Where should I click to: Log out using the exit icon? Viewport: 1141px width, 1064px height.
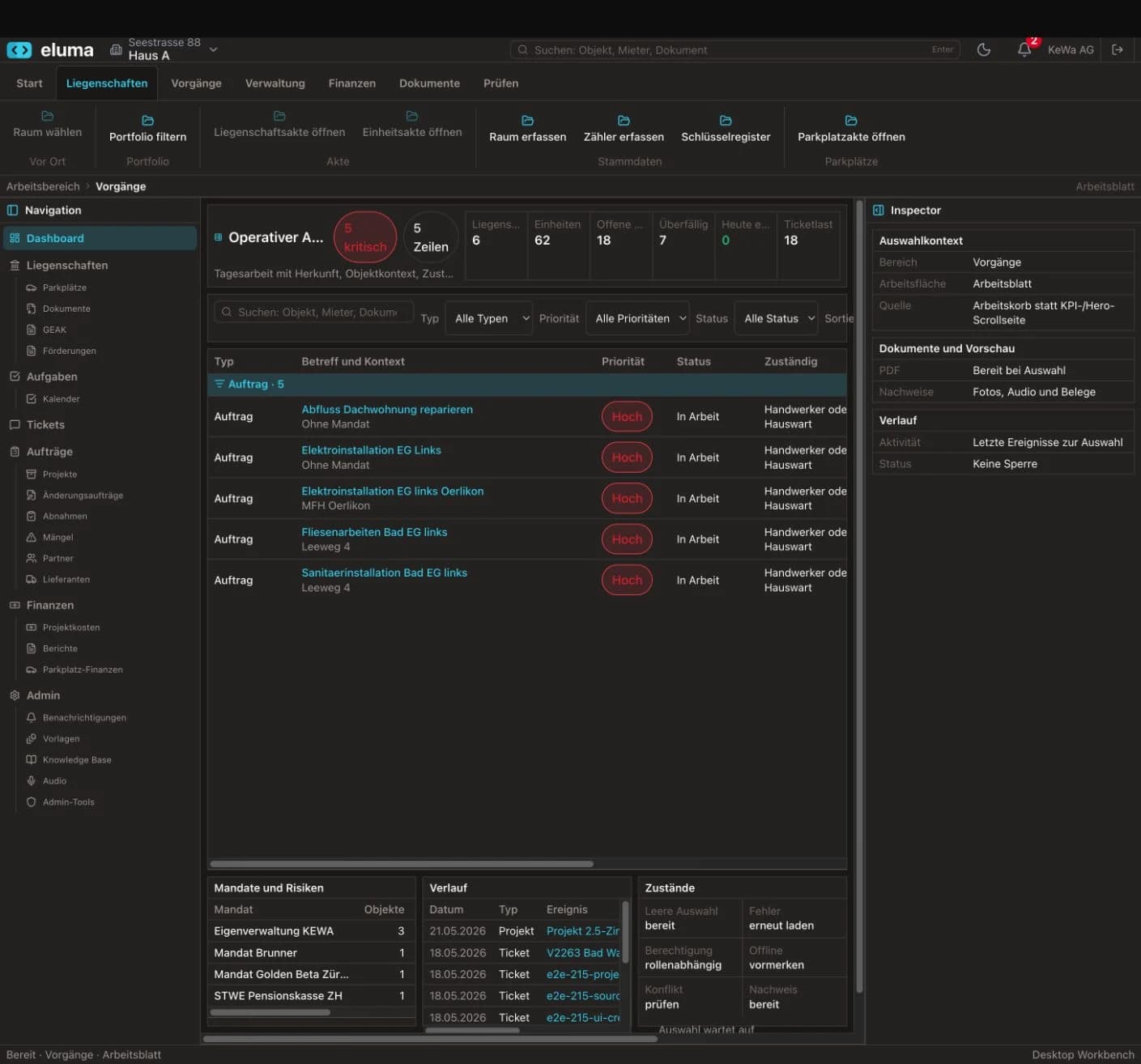click(1118, 49)
